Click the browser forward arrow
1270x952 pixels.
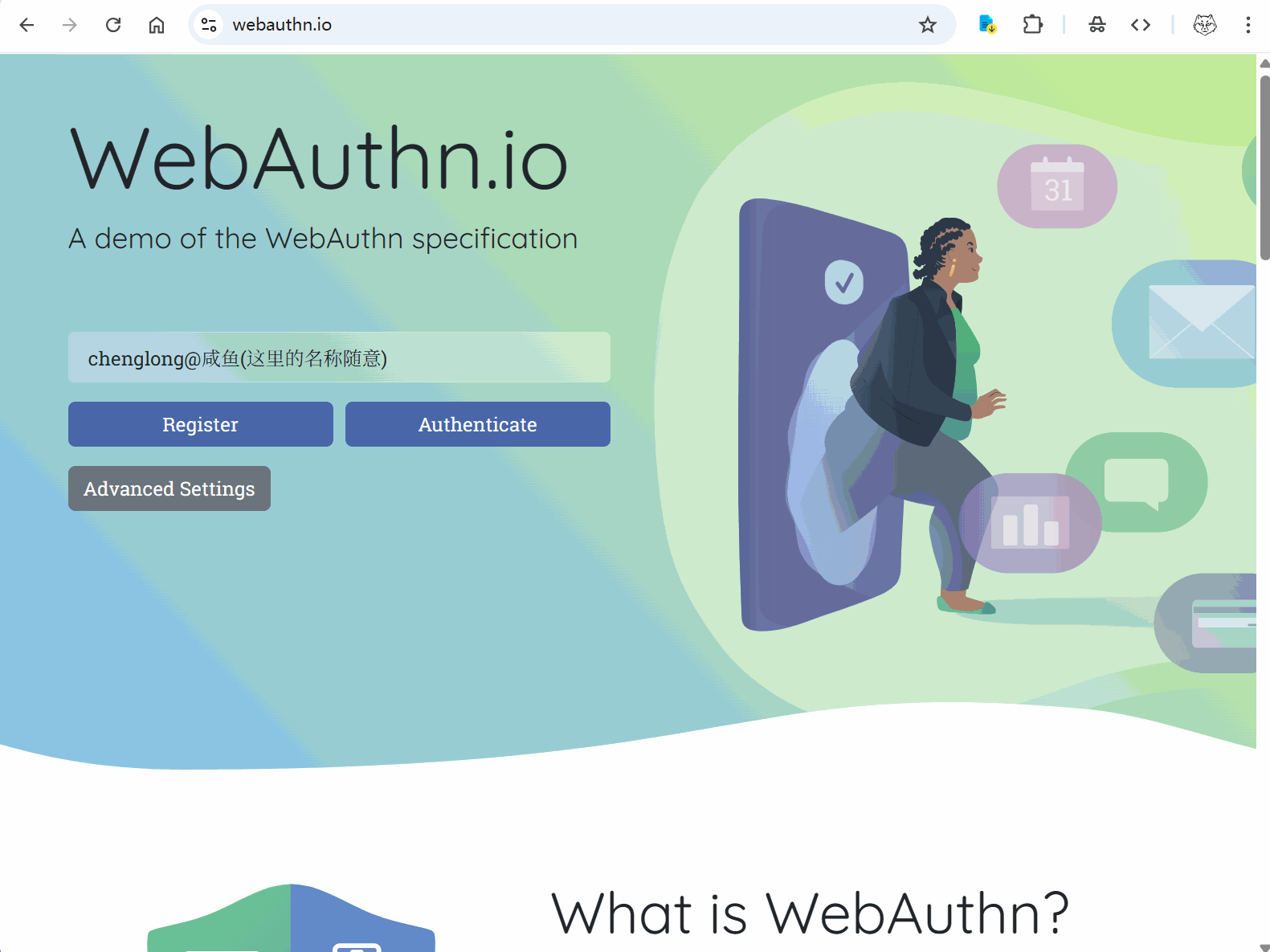[x=70, y=25]
